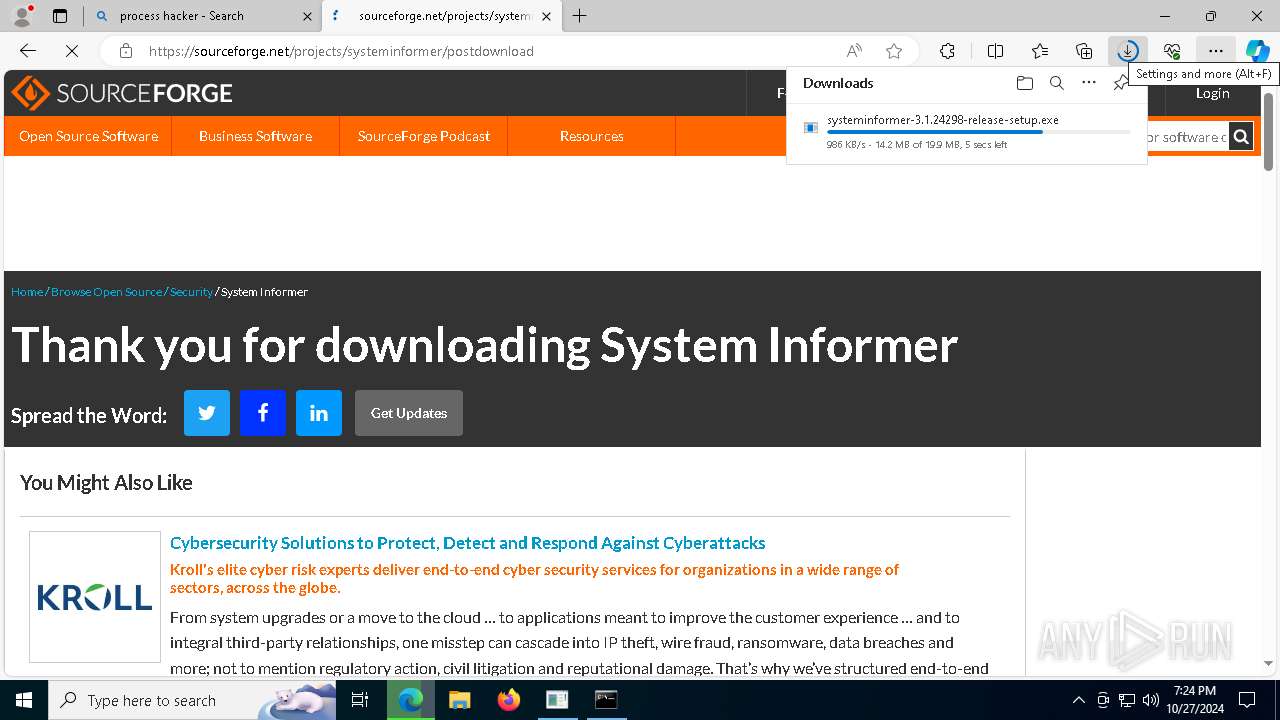Open the Extensions puzzle icon
1280x720 pixels.
click(947, 51)
